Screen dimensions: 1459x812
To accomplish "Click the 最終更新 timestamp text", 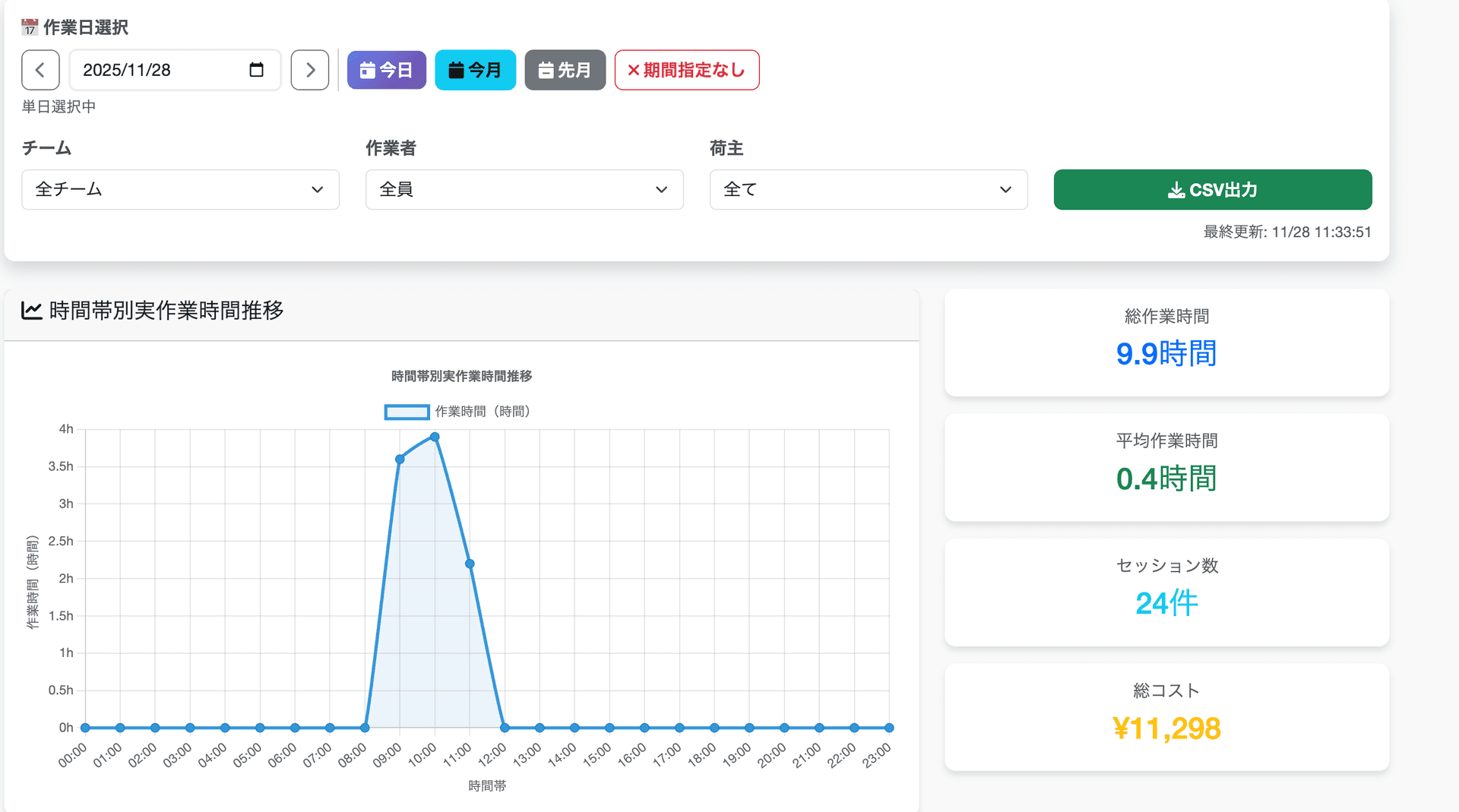I will click(1287, 232).
